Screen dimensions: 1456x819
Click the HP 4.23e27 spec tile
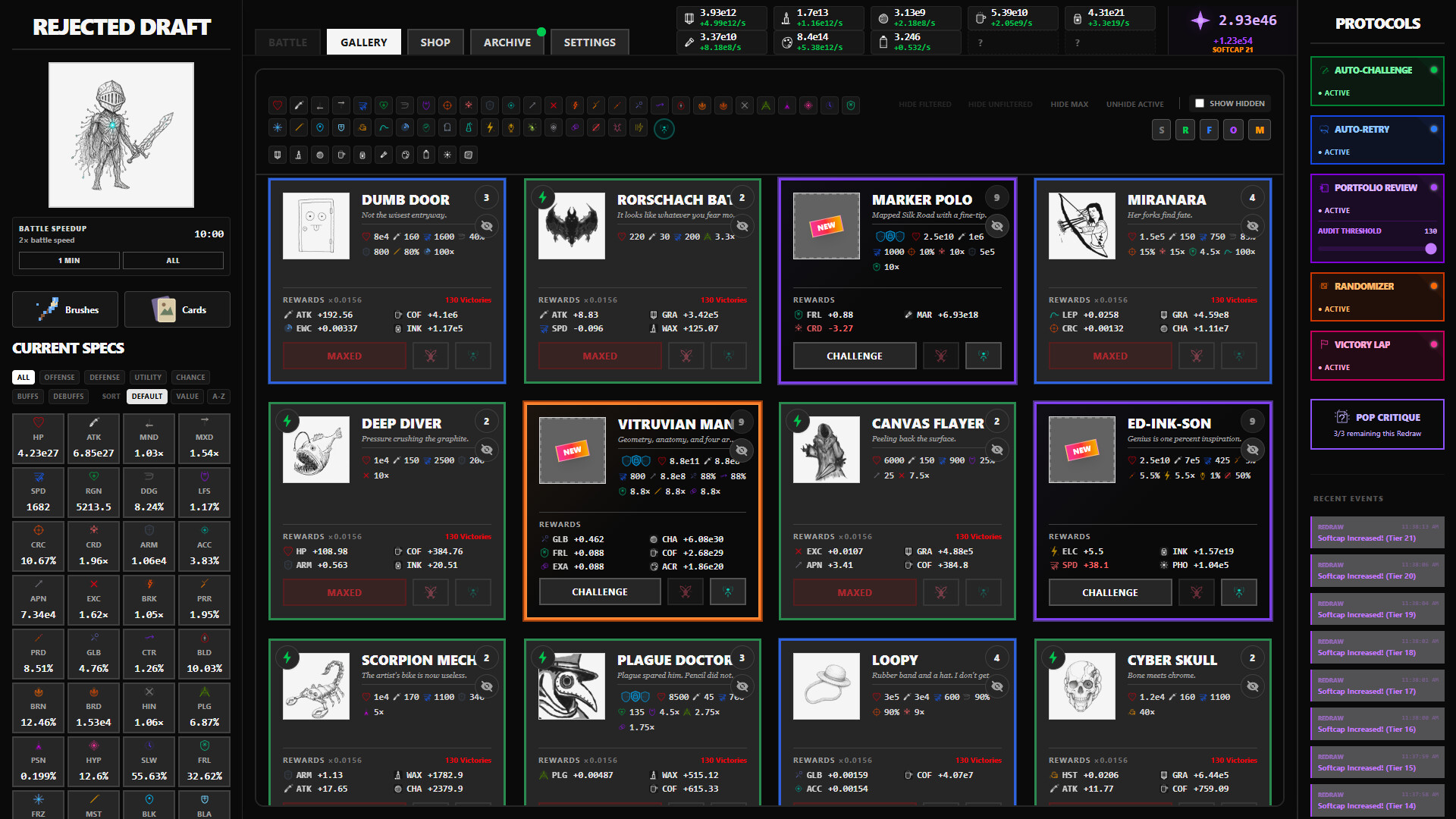(39, 438)
